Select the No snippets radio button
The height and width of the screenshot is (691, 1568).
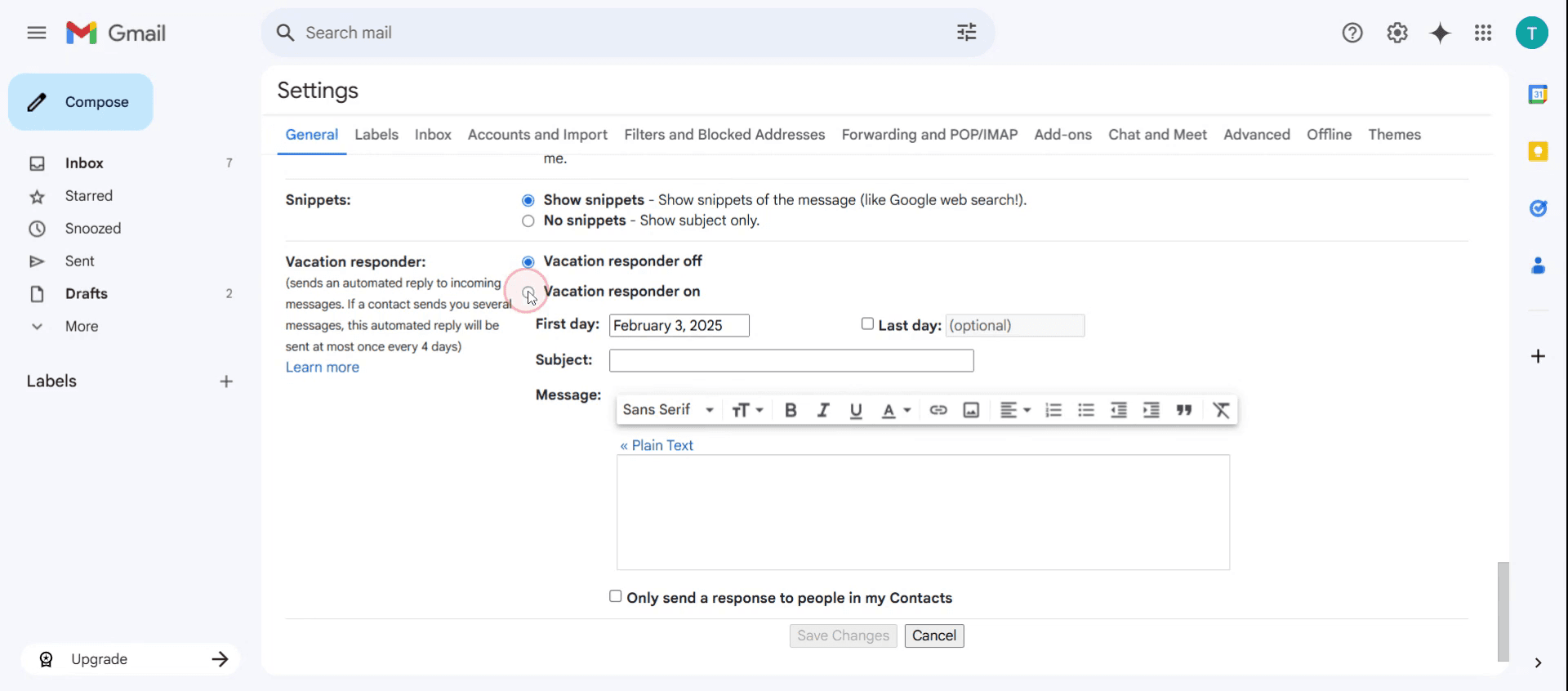[528, 221]
